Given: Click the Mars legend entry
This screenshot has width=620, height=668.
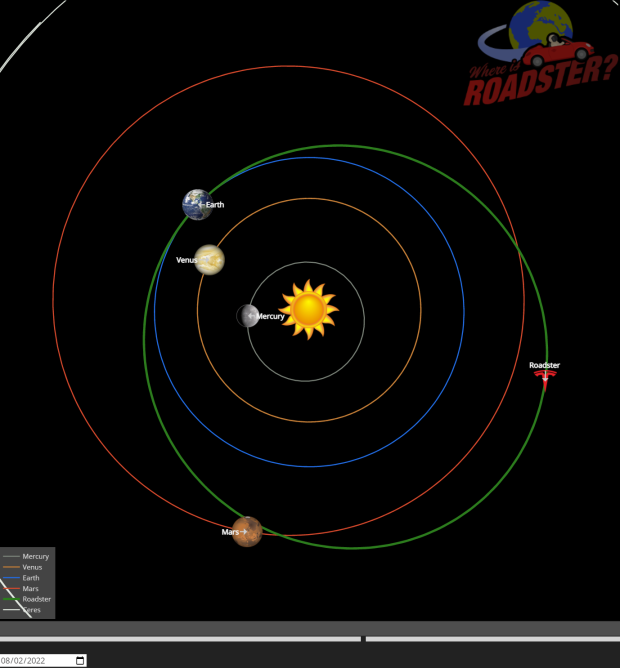Looking at the screenshot, I should [x=21, y=588].
